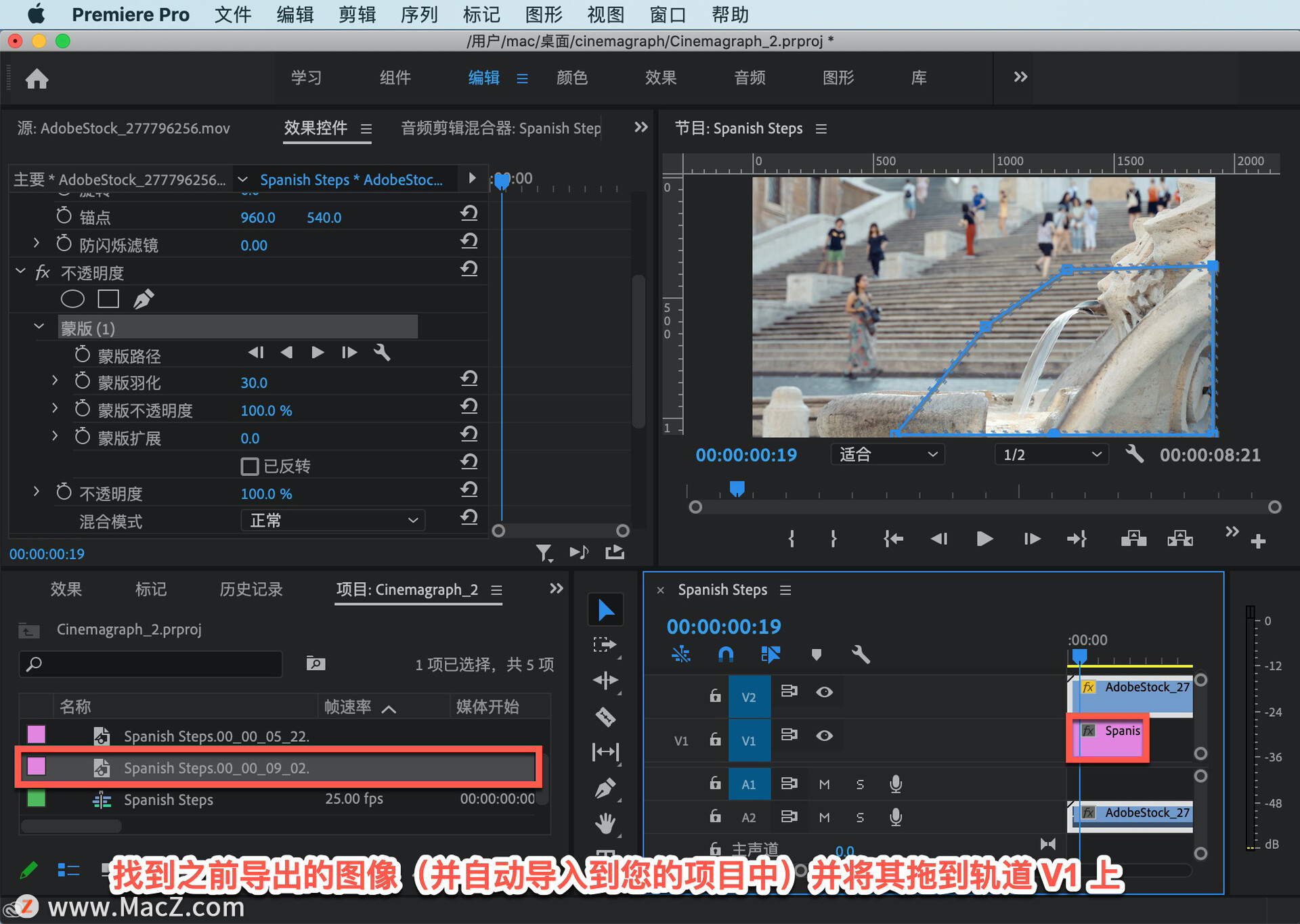Open the 文件 menu in menu bar
Image resolution: width=1300 pixels, height=924 pixels.
coord(232,14)
